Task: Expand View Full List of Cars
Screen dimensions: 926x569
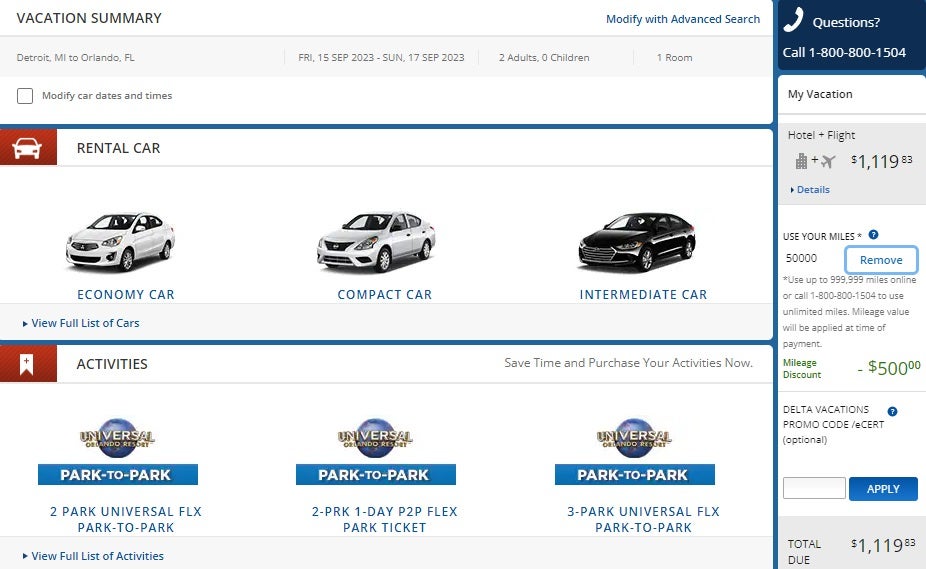Action: [x=85, y=323]
